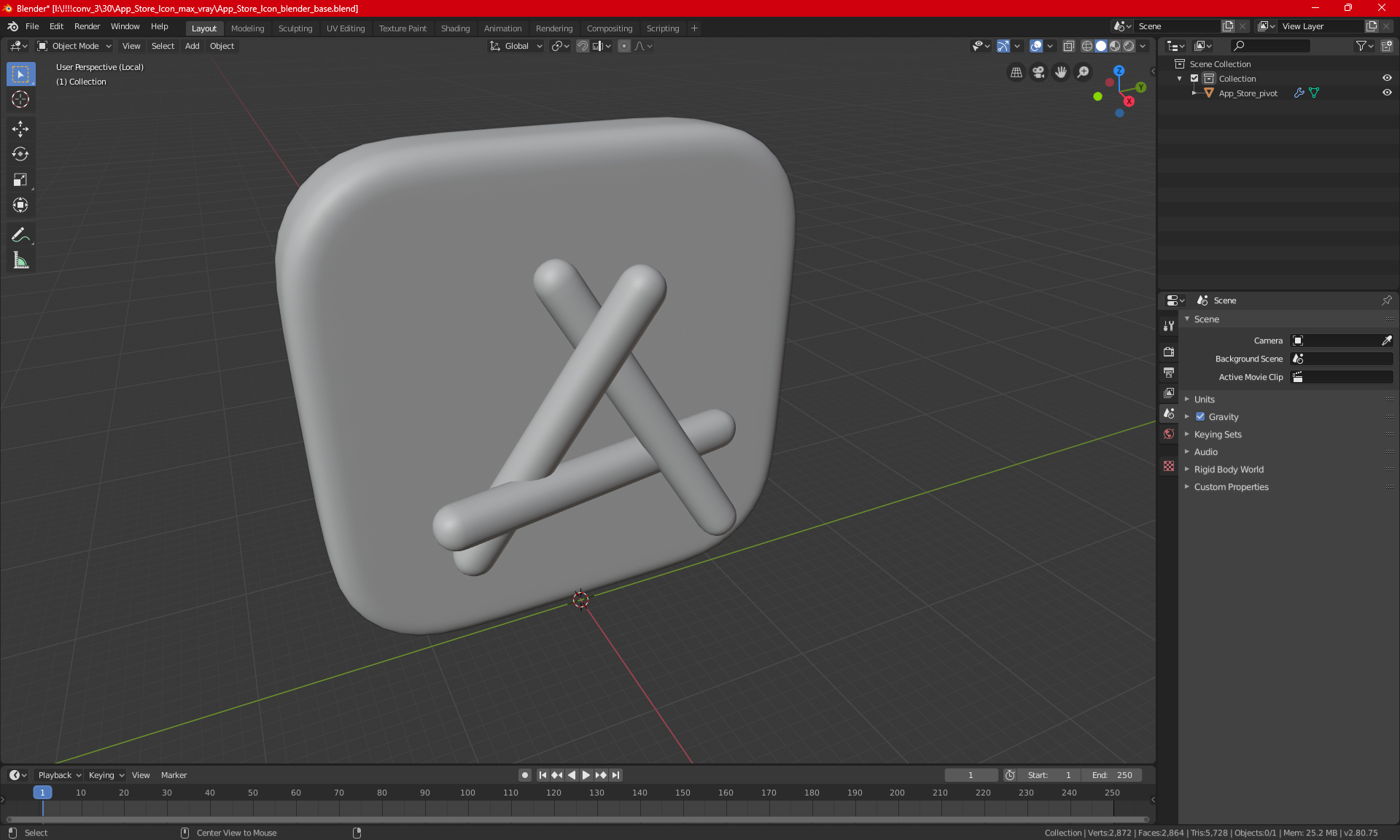Click the Y axis on navigation gizmo
The height and width of the screenshot is (840, 1400).
click(1141, 87)
